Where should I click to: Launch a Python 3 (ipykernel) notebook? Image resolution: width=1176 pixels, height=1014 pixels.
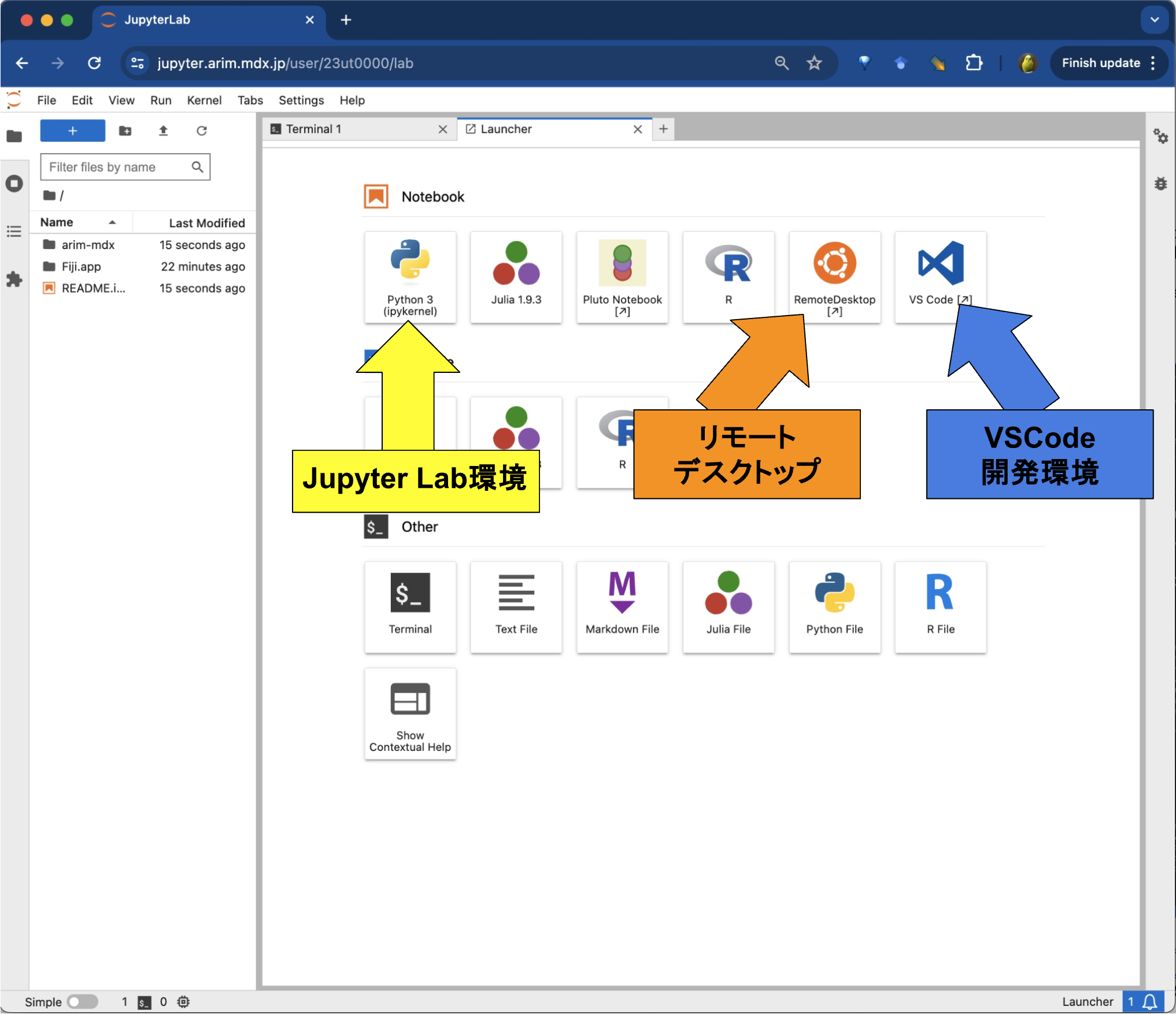[x=410, y=277]
